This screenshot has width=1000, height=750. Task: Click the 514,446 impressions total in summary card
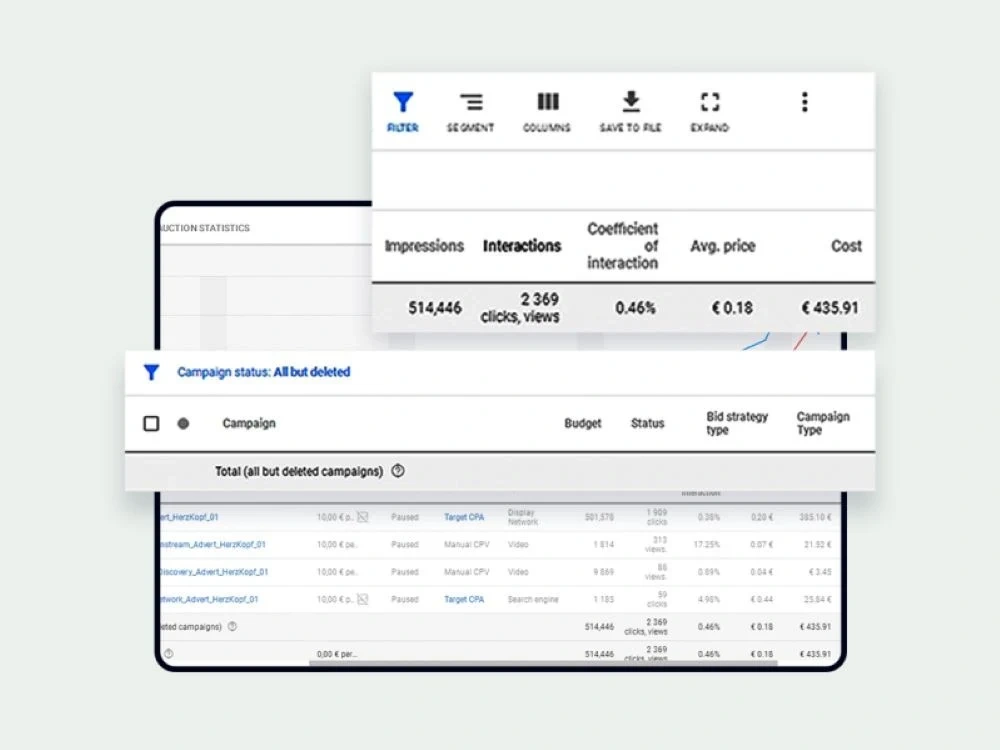435,308
